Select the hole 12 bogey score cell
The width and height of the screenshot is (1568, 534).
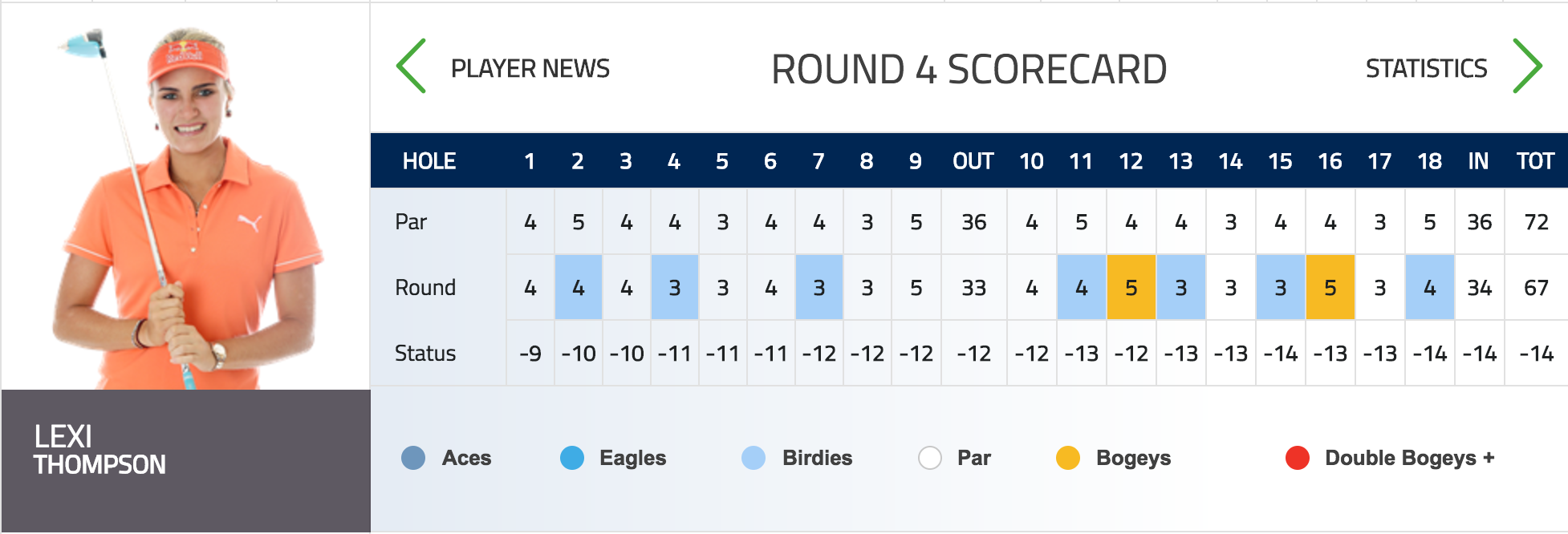[1131, 287]
